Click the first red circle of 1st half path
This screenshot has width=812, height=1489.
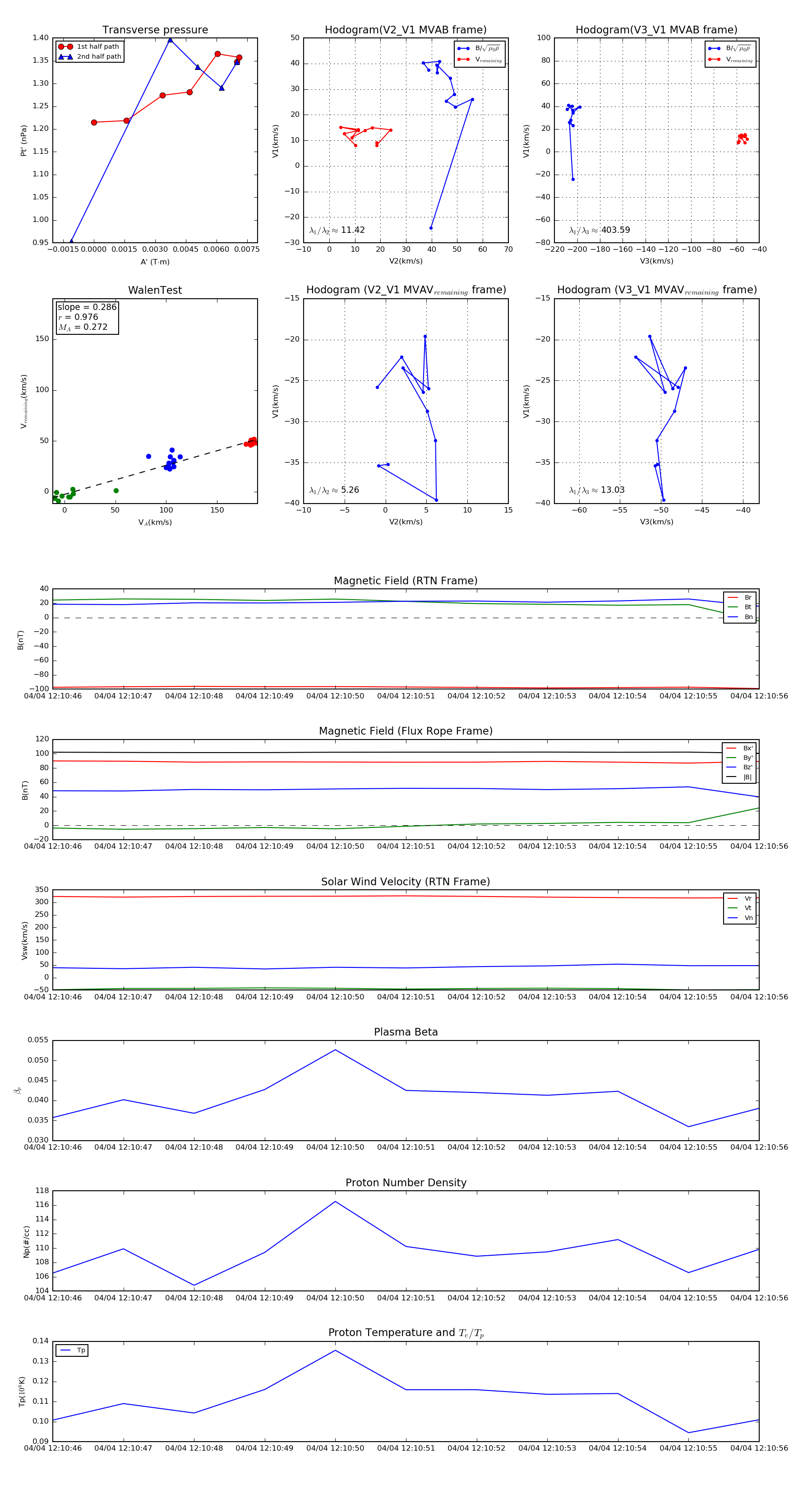coord(94,123)
